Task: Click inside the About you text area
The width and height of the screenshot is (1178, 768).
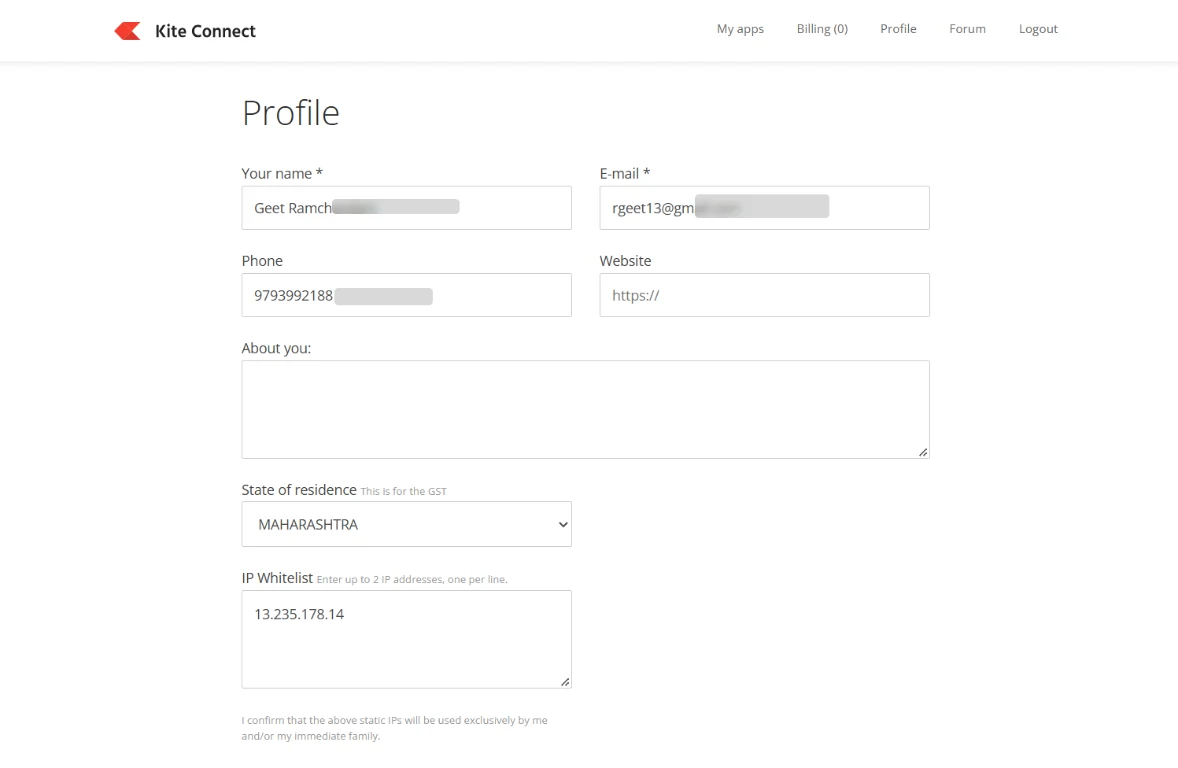Action: [x=585, y=410]
